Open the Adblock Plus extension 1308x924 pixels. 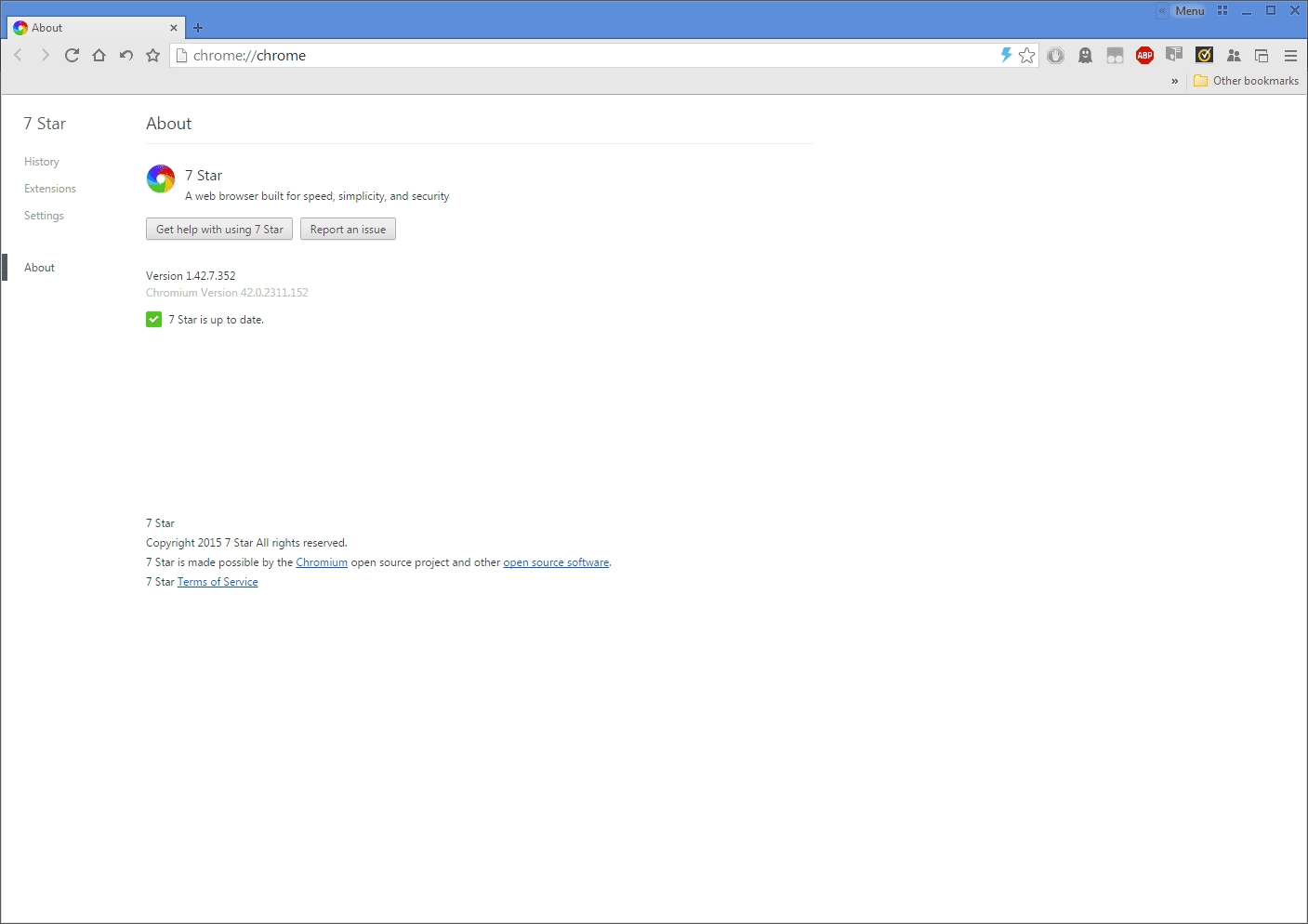pos(1144,56)
